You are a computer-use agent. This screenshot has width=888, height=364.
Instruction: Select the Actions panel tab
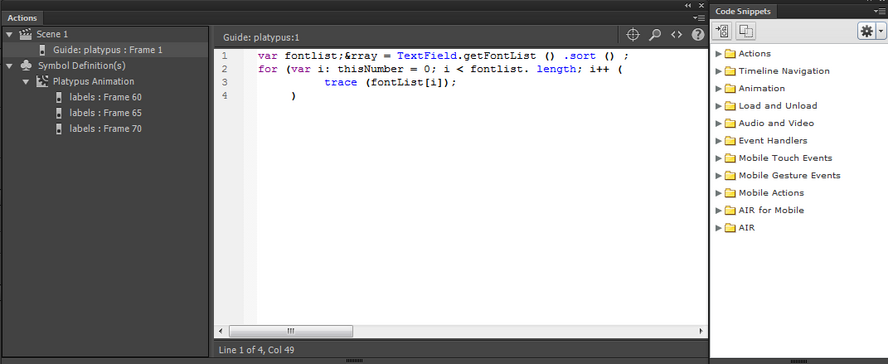coord(22,18)
